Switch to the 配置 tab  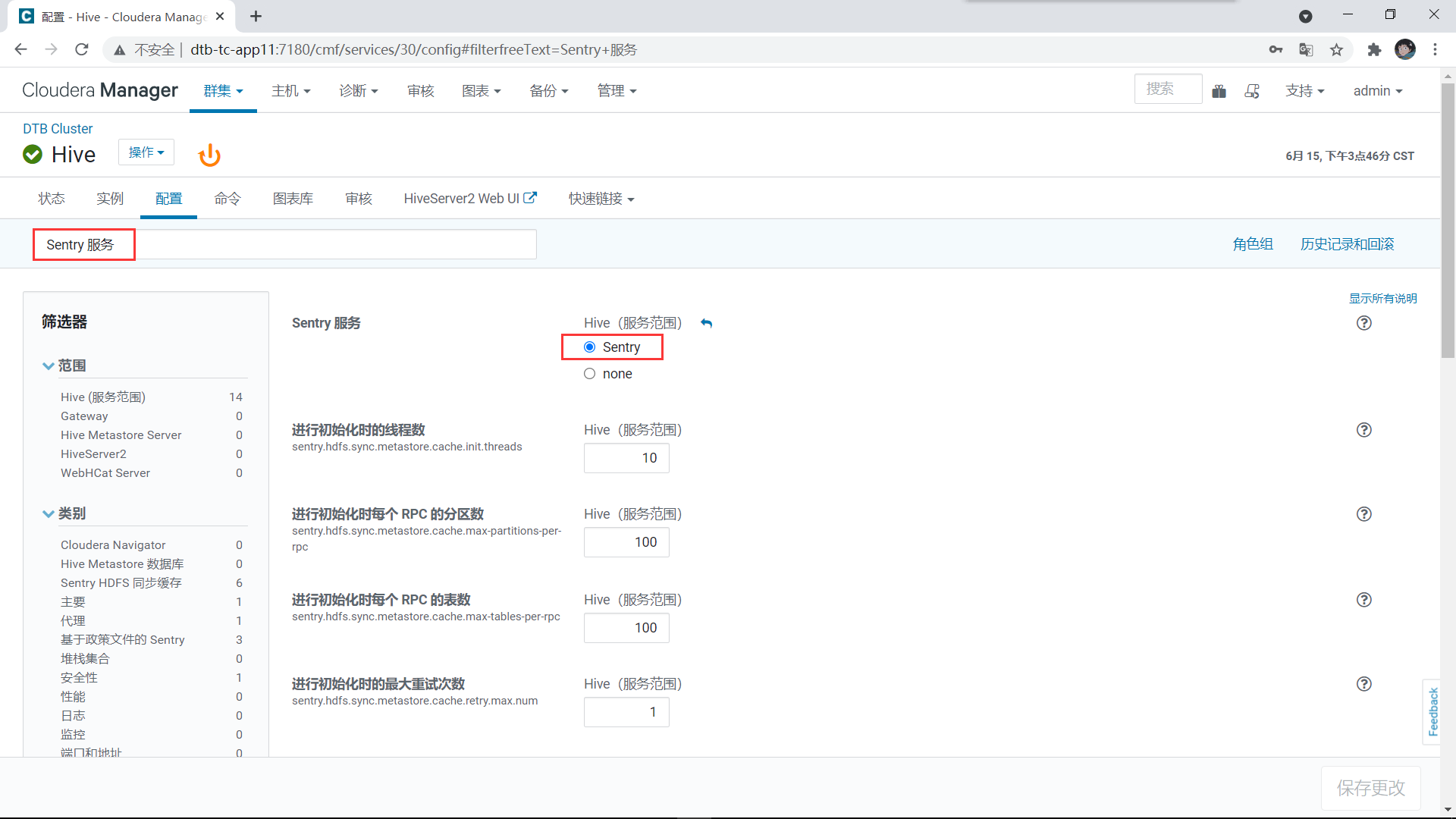point(168,199)
